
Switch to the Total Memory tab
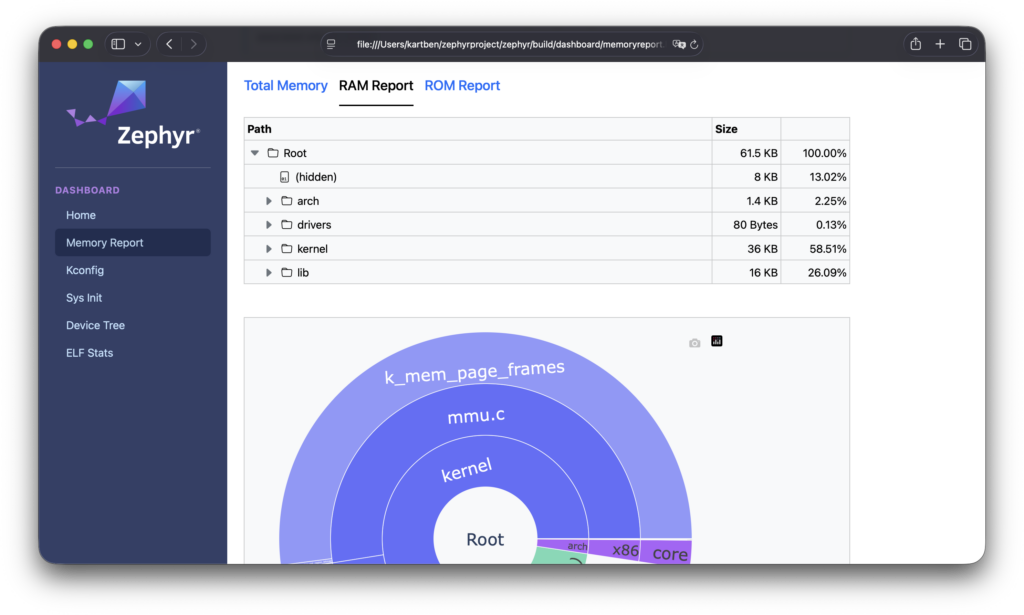pos(285,86)
